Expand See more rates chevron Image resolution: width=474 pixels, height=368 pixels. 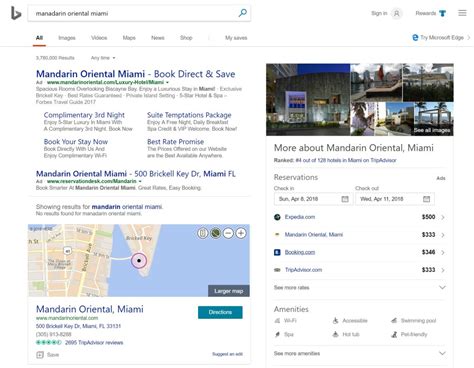442,287
